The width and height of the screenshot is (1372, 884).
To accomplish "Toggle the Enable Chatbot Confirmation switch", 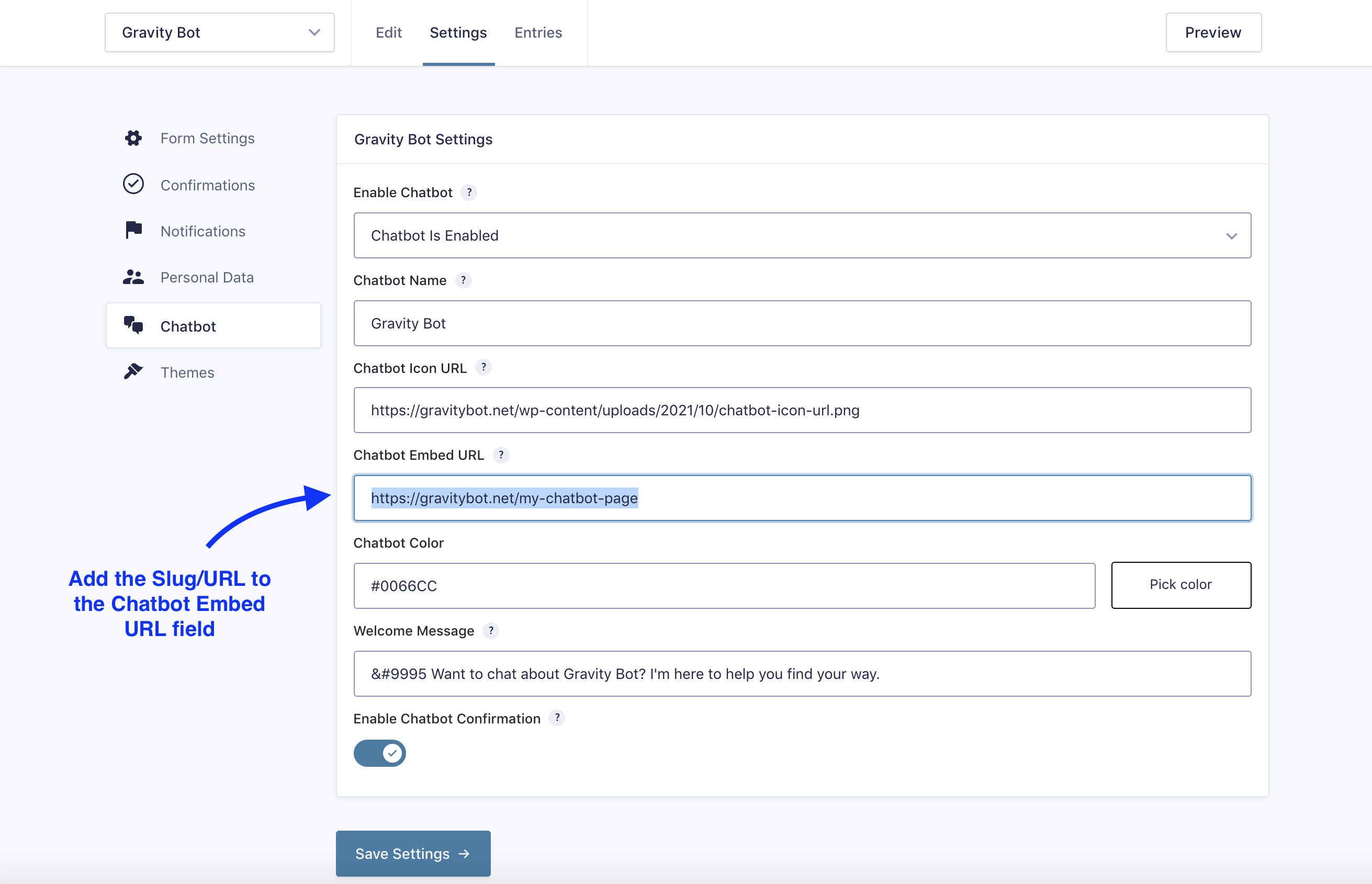I will (379, 753).
